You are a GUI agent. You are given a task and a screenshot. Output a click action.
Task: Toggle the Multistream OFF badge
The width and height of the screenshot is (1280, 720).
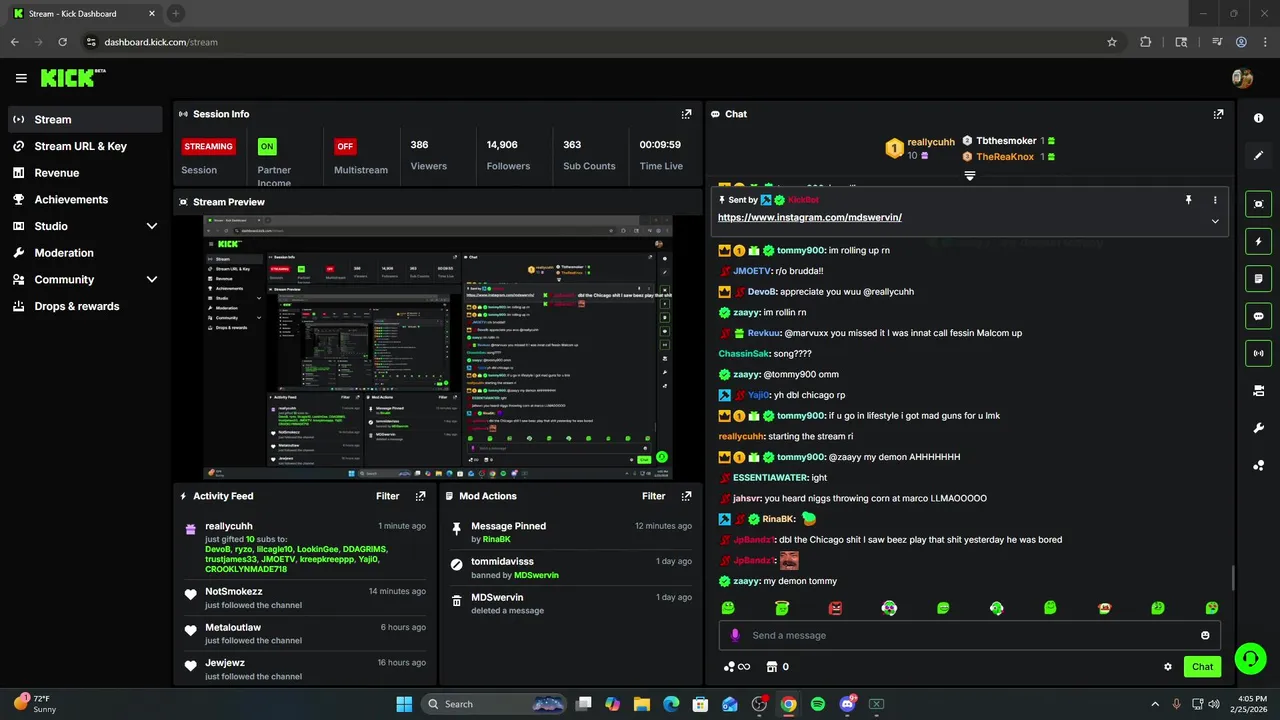point(345,146)
